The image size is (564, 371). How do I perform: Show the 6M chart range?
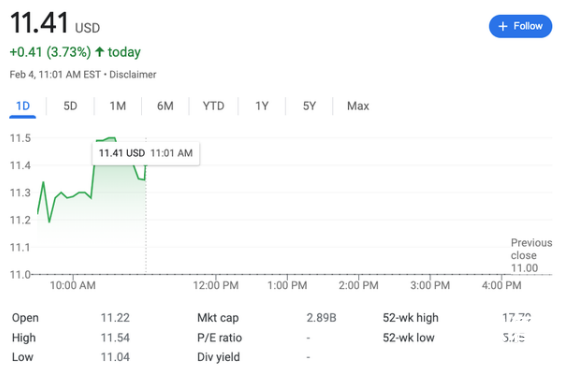[x=165, y=106]
